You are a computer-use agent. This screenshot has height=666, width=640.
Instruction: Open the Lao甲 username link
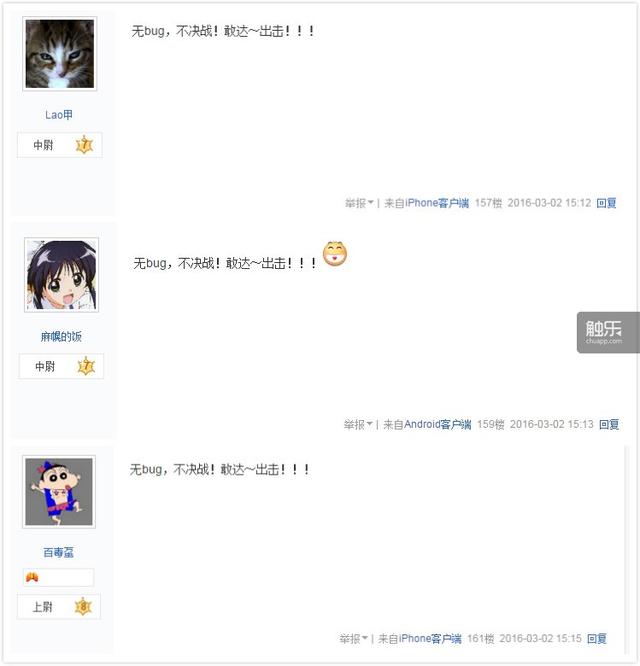coord(59,115)
